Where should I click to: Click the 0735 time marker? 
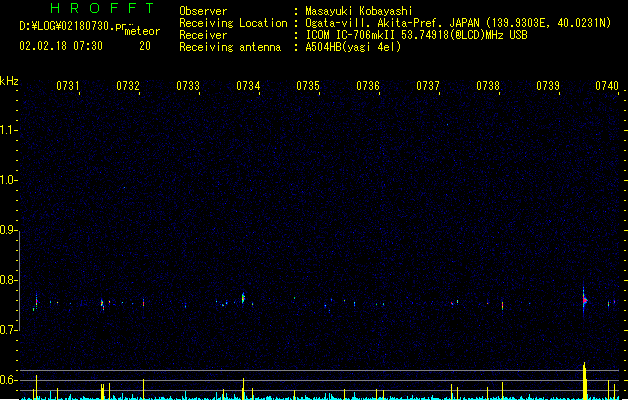308,86
